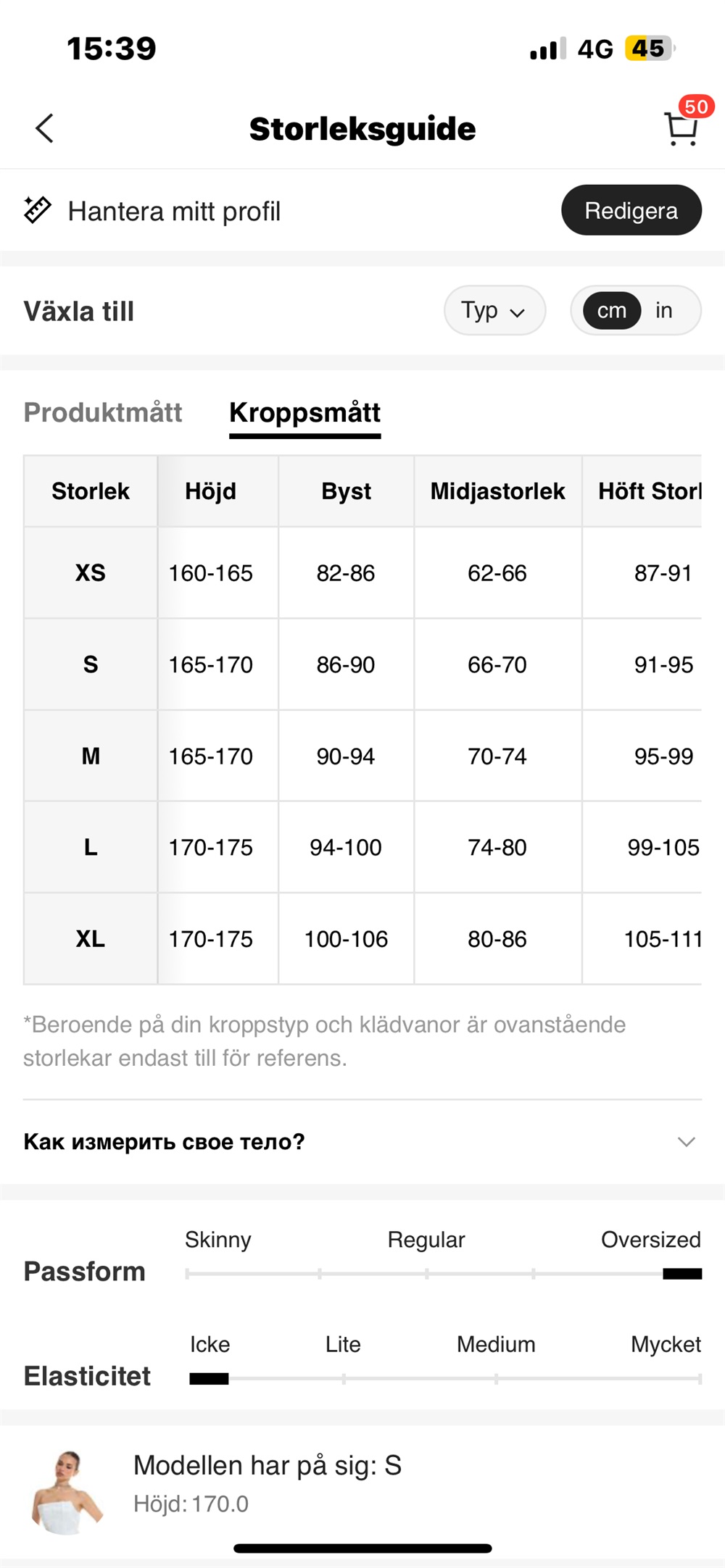The width and height of the screenshot is (725, 1568).
Task: Tap the back arrow icon
Action: [x=45, y=129]
